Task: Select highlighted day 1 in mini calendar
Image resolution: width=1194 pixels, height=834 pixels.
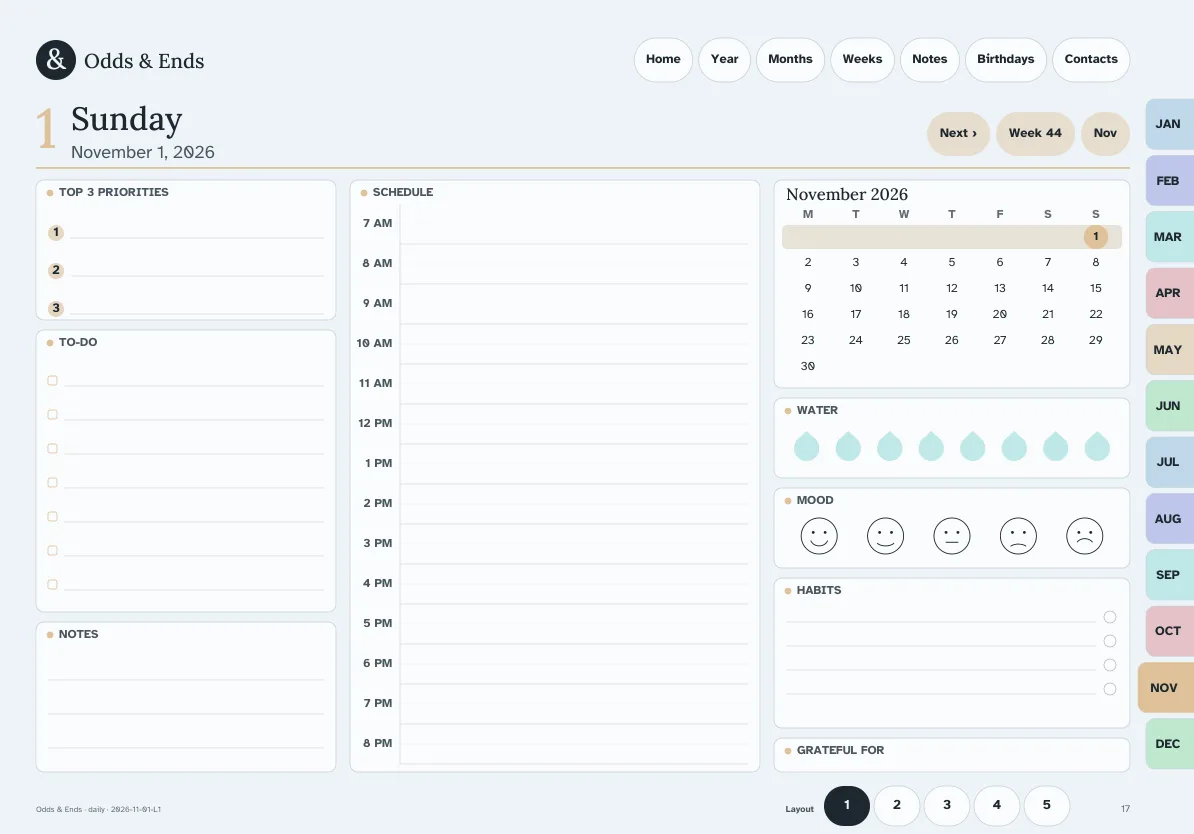Action: (x=1096, y=237)
